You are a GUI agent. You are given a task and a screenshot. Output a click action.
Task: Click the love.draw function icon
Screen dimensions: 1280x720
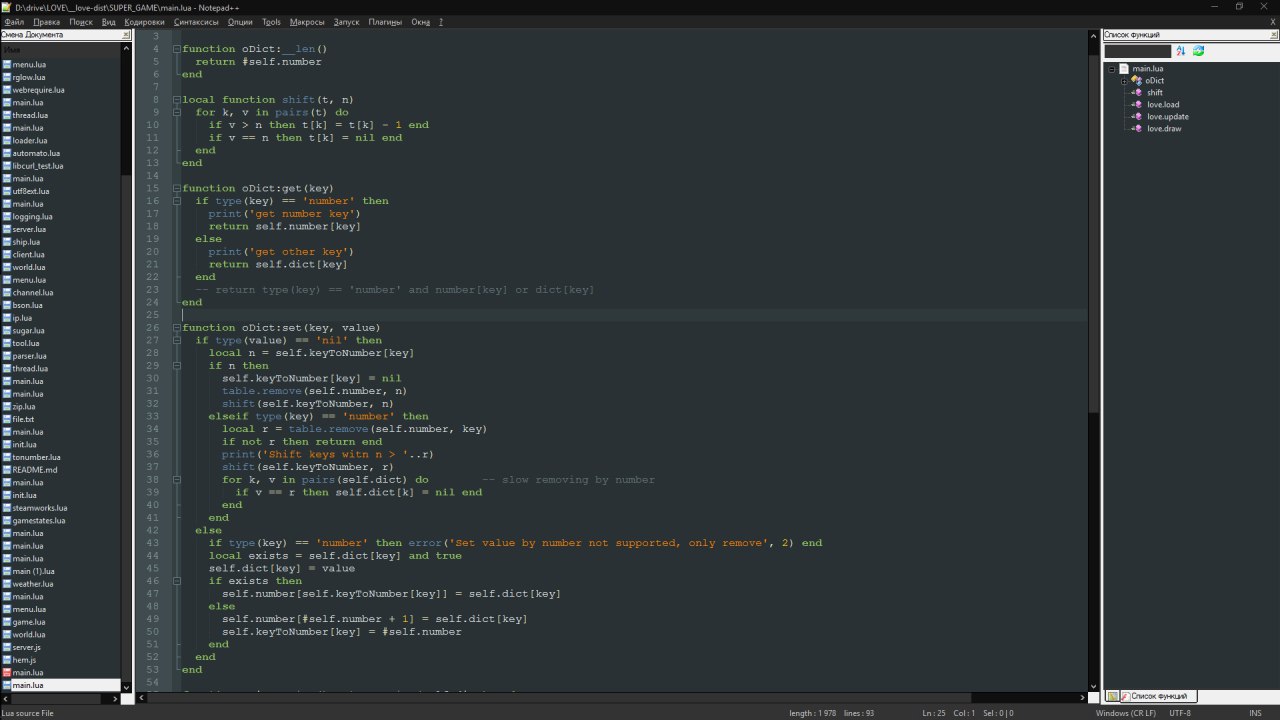click(x=1137, y=129)
